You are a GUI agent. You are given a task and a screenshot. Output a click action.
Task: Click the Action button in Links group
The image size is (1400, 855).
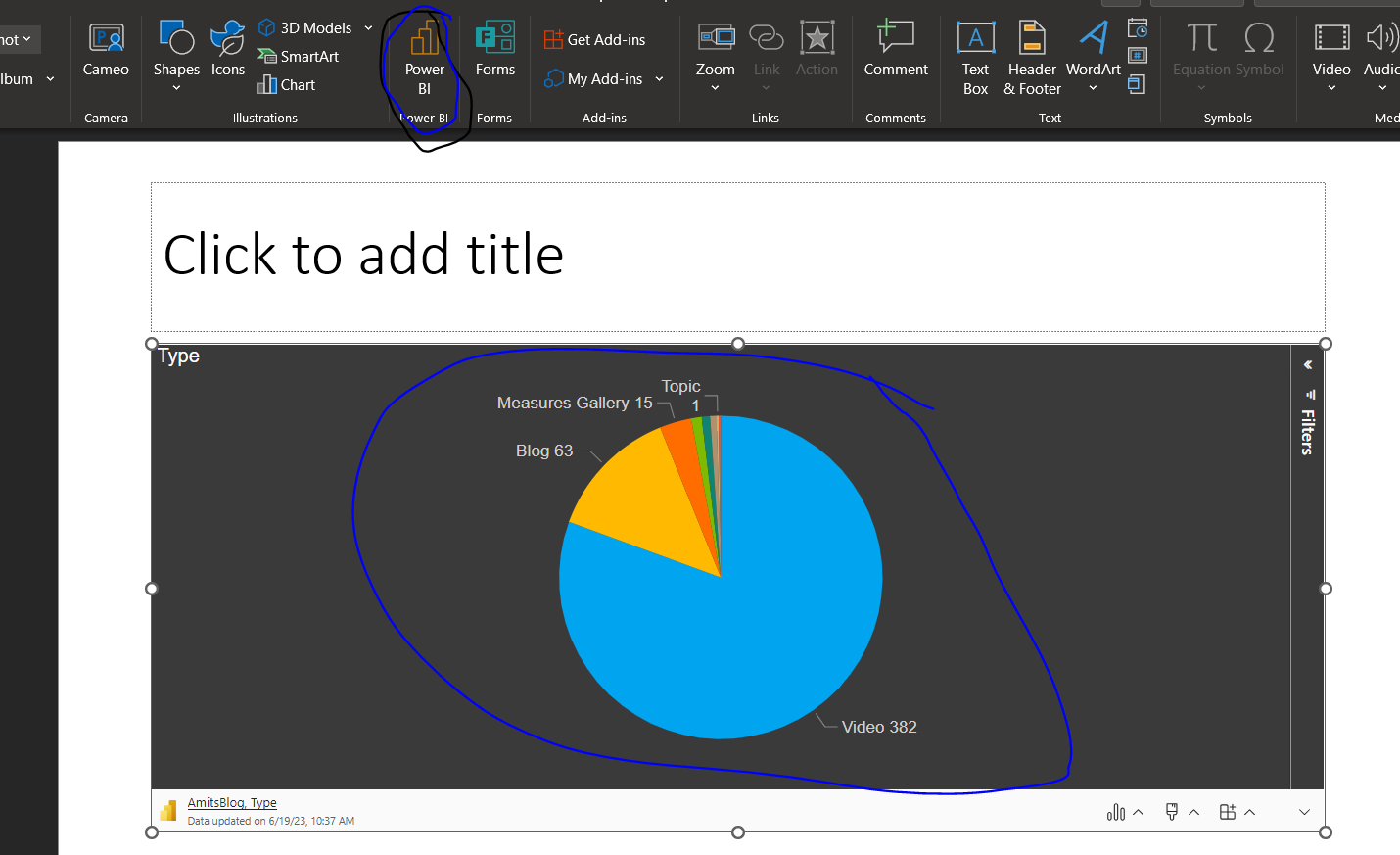tap(817, 50)
